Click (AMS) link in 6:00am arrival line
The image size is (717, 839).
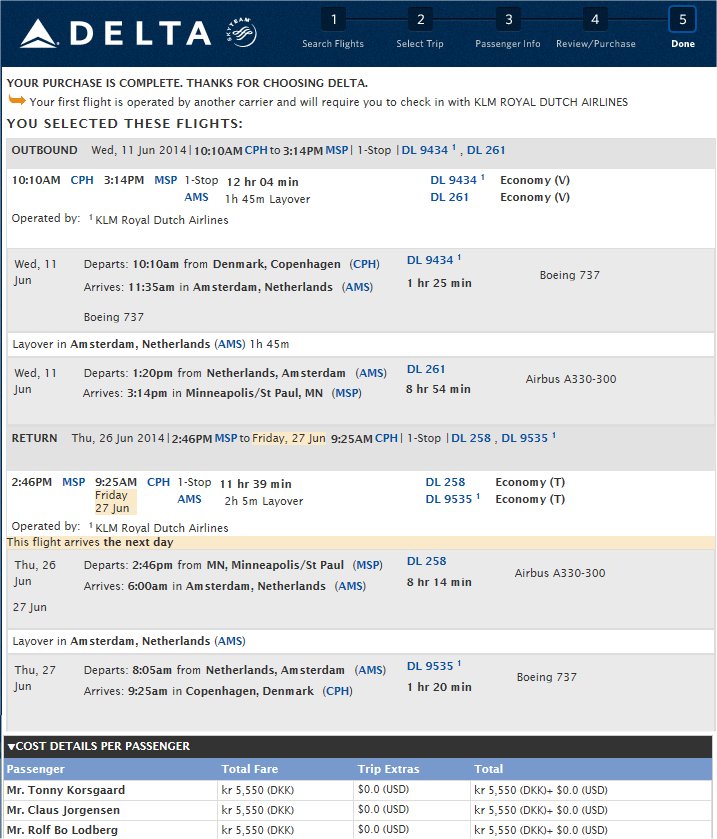pos(350,586)
